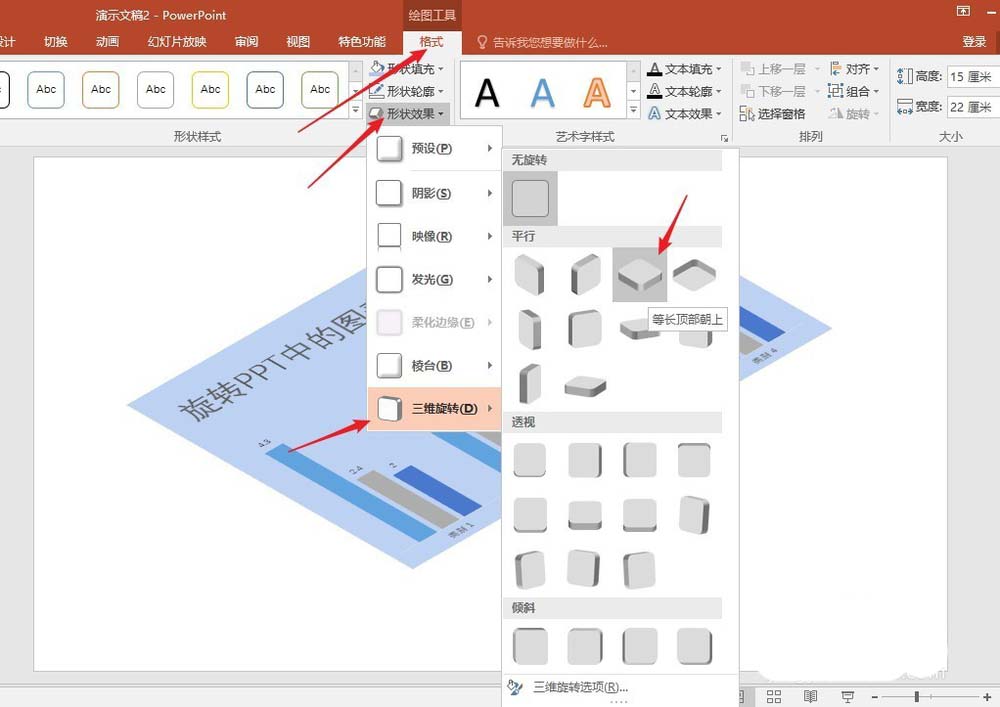Viewport: 1000px width, 707px height.
Task: Open the Bevel effect submenu
Action: 434,365
